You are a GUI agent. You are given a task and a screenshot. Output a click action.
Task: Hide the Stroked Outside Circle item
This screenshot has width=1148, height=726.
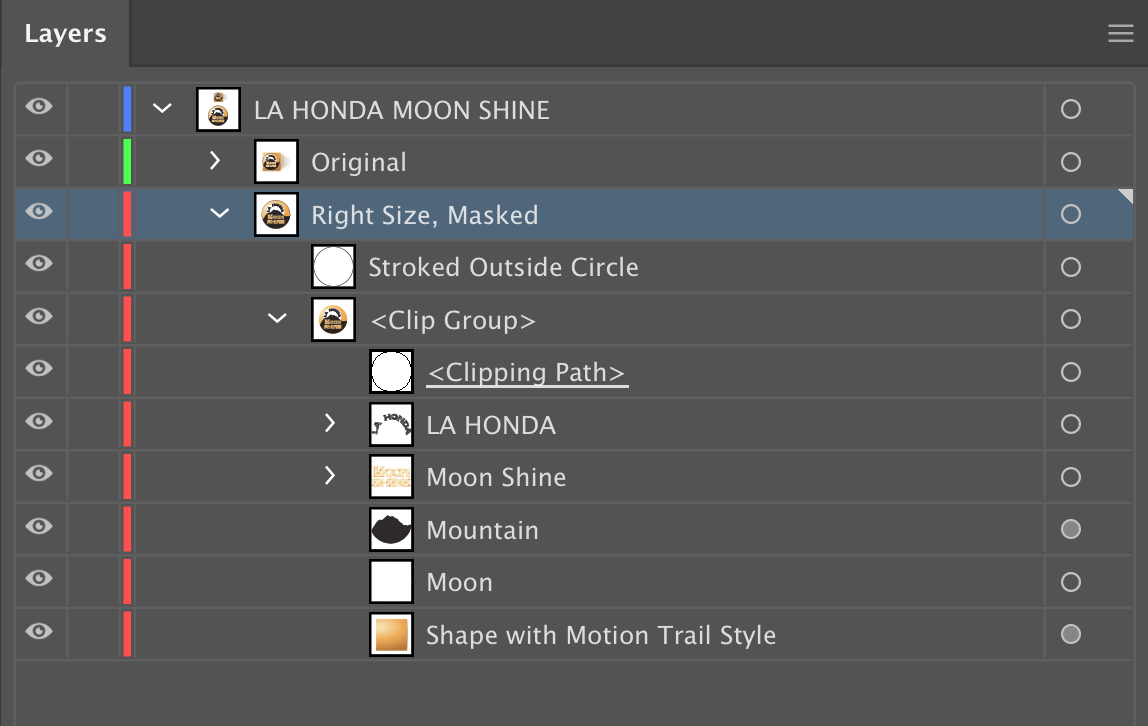pos(40,263)
